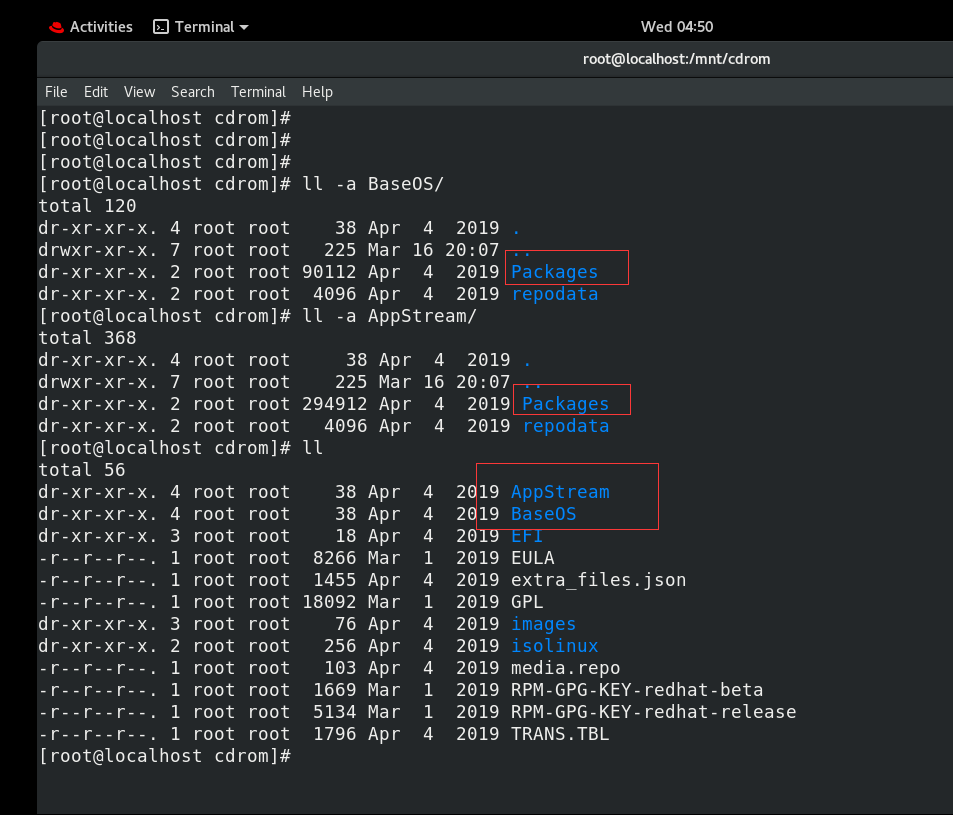Click repodata directory under BaseOS listing
Image resolution: width=953 pixels, height=815 pixels.
[x=554, y=294]
